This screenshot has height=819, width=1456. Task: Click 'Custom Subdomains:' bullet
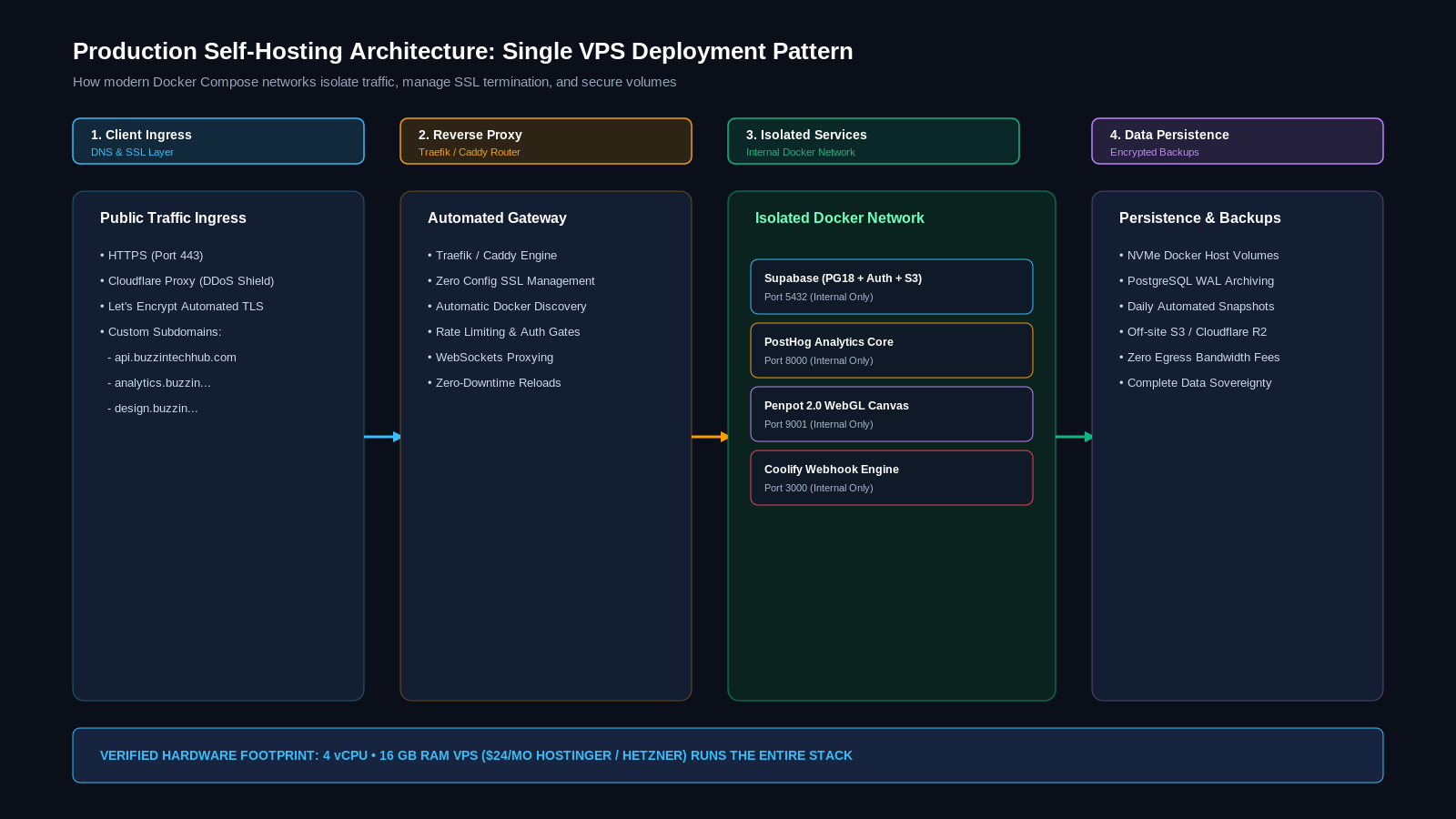pyautogui.click(x=161, y=332)
